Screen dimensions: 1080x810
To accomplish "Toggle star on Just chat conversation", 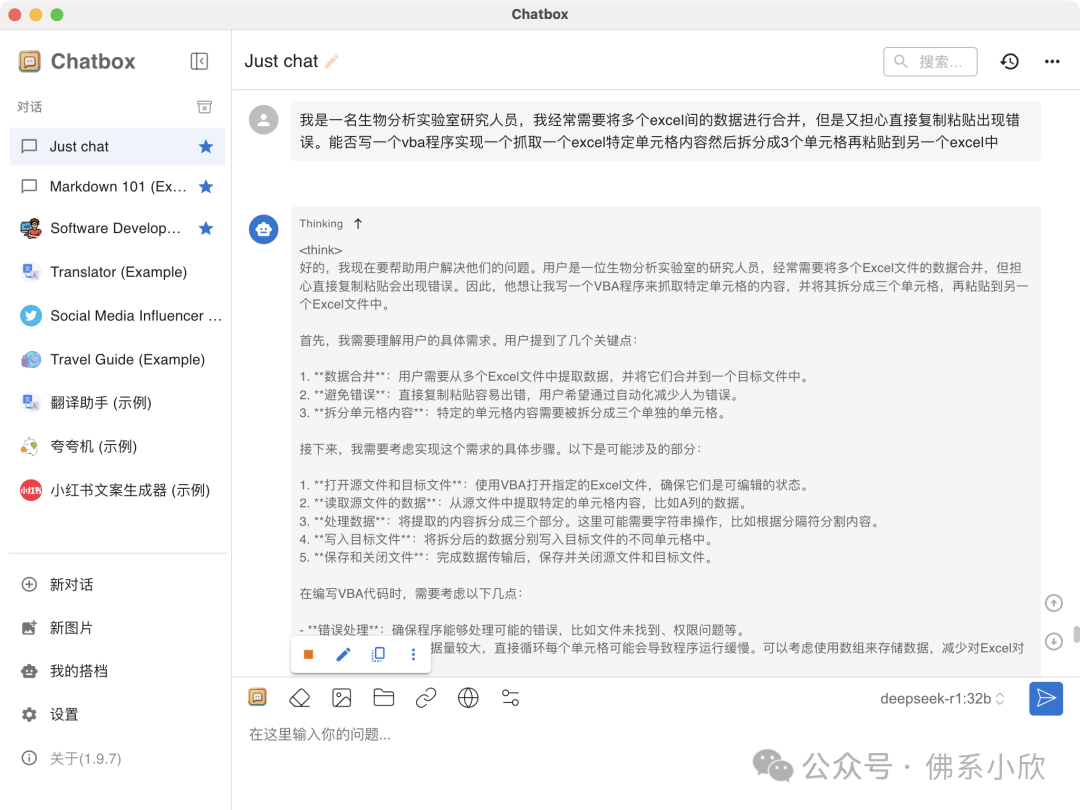I will [206, 146].
